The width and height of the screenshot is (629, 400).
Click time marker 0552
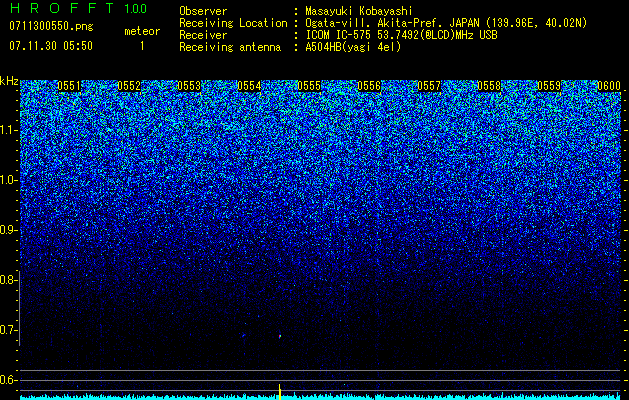pos(129,86)
